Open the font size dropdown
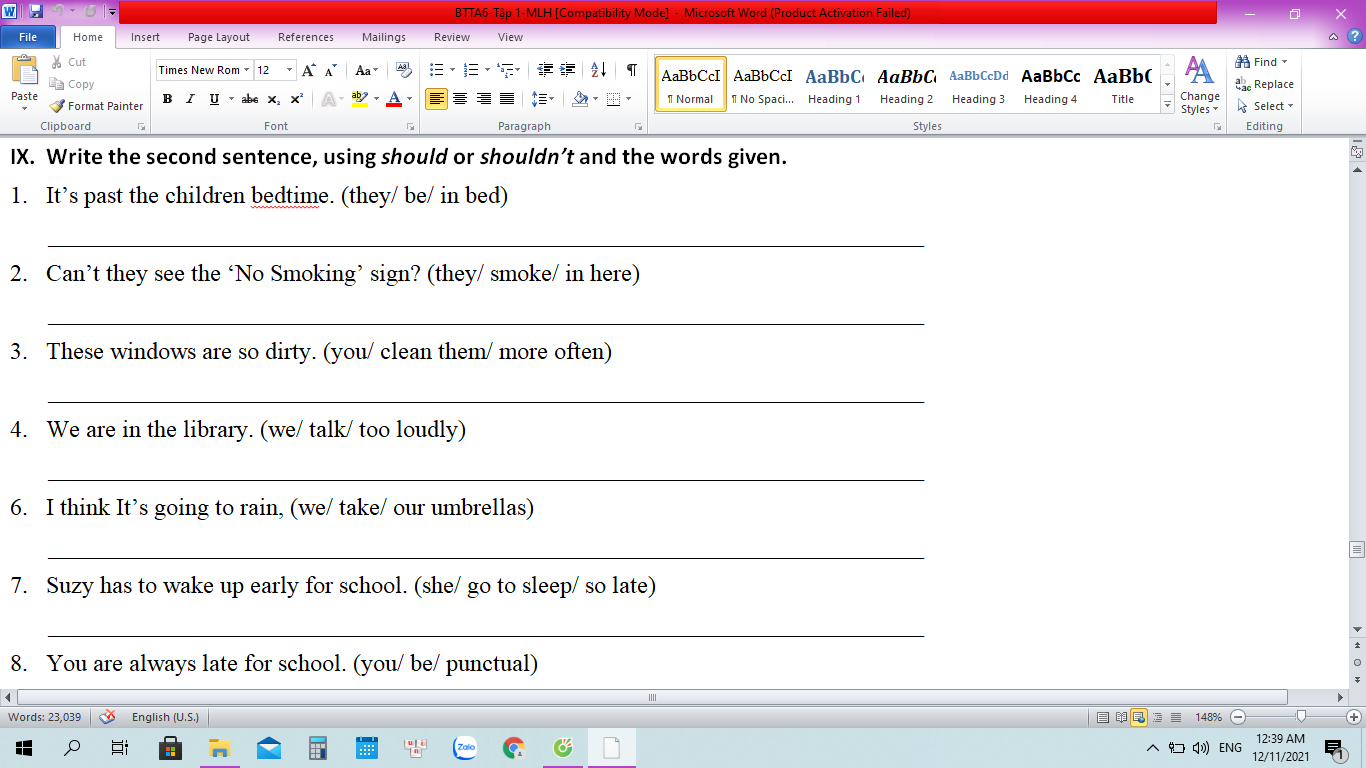Screen dimensions: 1366x768 coord(290,70)
